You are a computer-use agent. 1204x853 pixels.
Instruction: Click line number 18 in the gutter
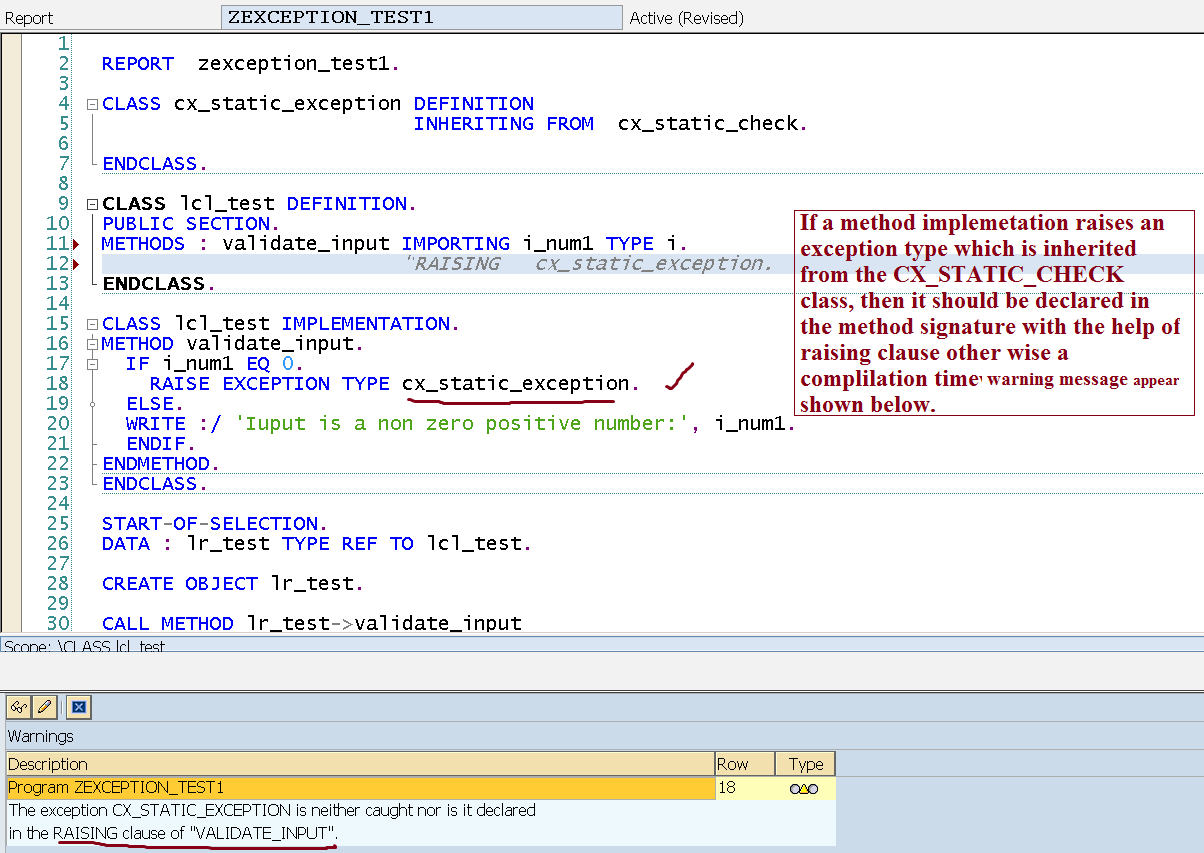click(x=58, y=384)
